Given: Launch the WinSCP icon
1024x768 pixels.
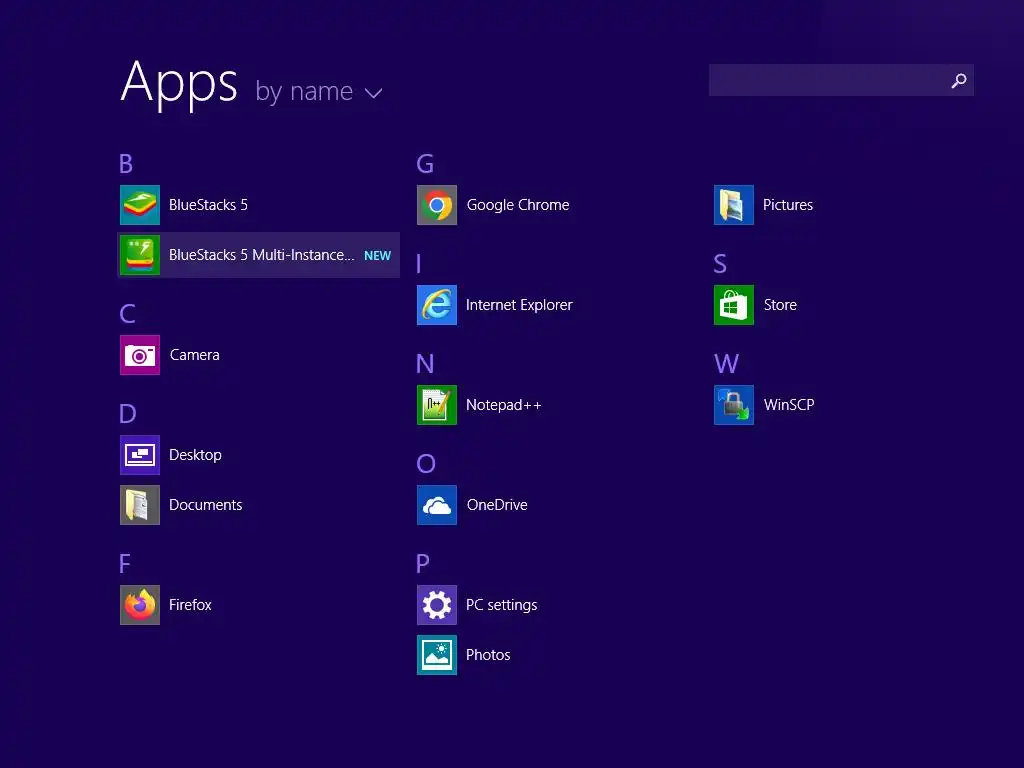Looking at the screenshot, I should click(x=734, y=405).
